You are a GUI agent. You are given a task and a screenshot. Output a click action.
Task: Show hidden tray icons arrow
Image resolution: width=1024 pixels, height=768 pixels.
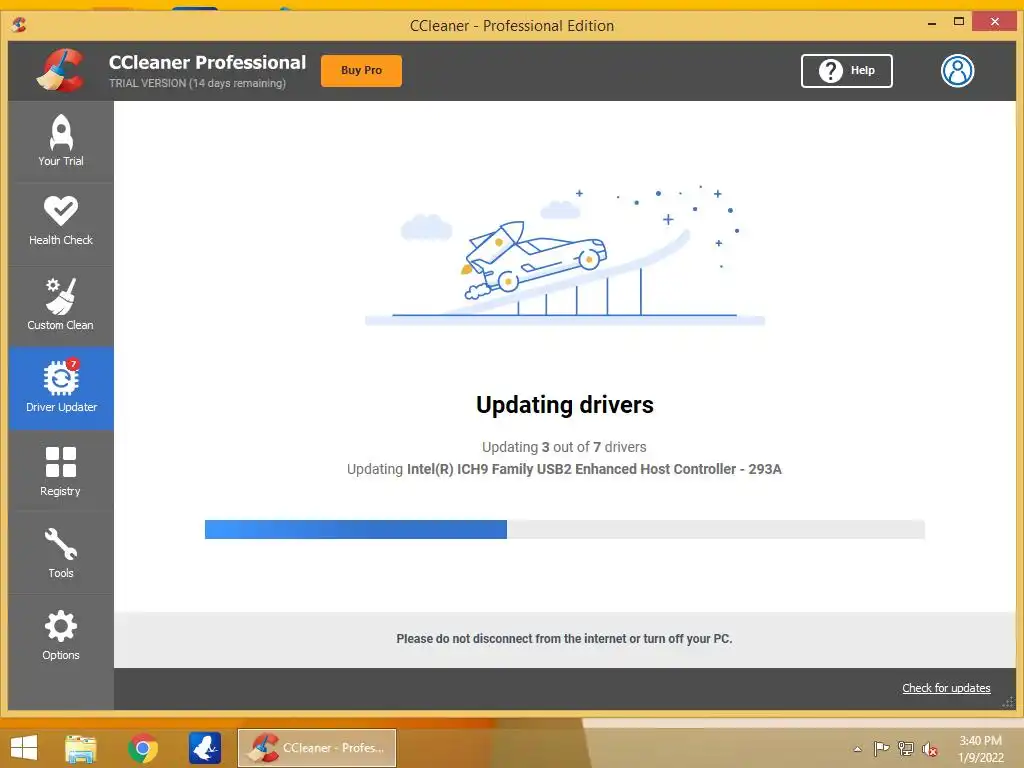click(x=857, y=749)
